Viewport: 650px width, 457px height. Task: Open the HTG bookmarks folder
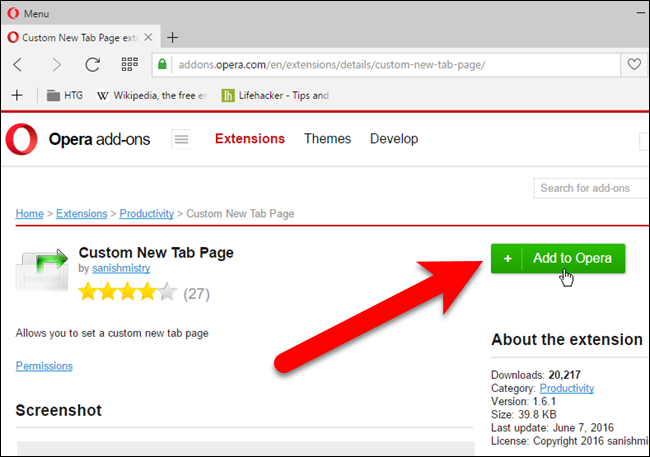tap(65, 95)
